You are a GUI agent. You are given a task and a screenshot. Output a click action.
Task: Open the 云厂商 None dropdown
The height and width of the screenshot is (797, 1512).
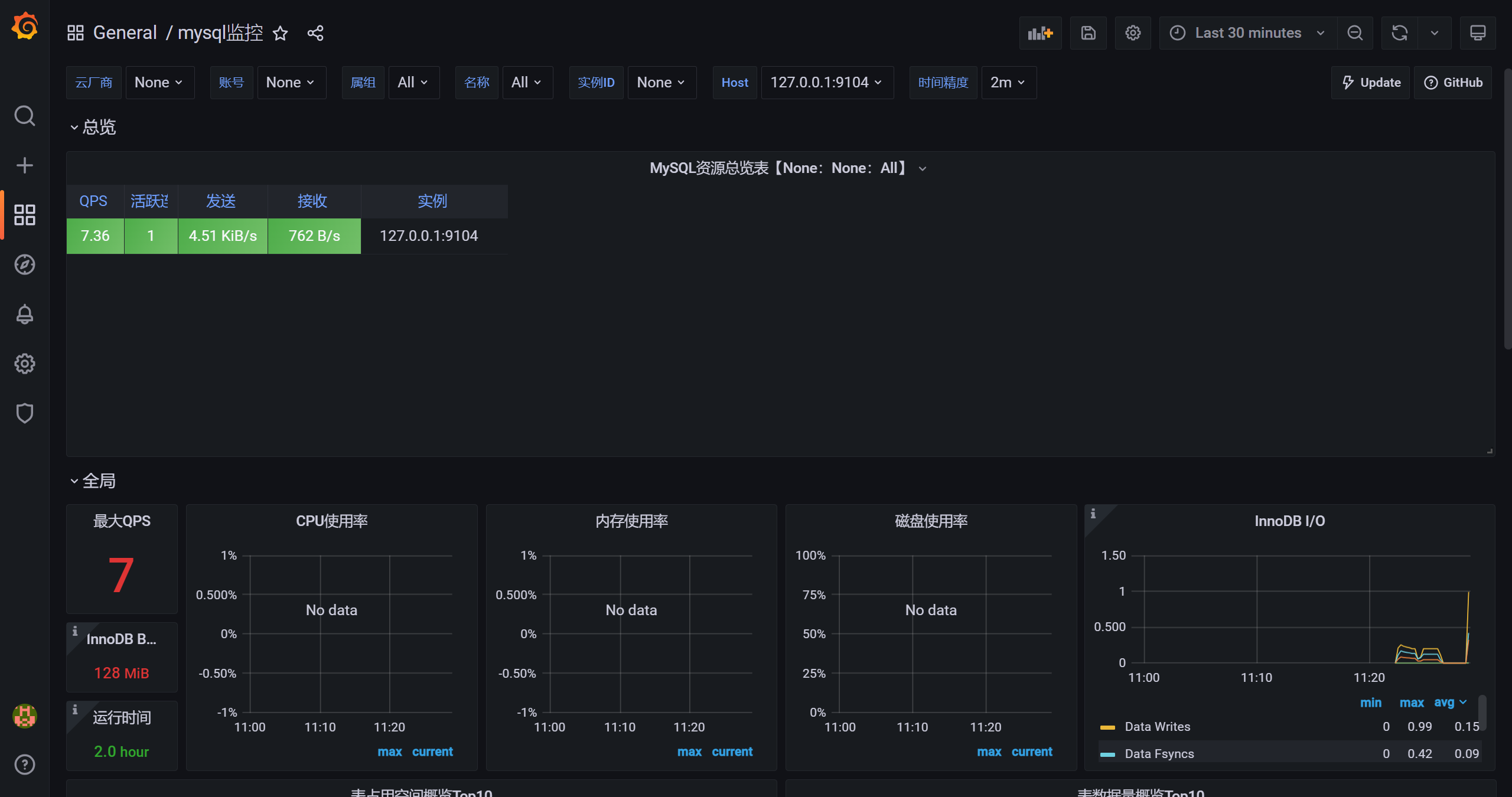click(x=159, y=83)
